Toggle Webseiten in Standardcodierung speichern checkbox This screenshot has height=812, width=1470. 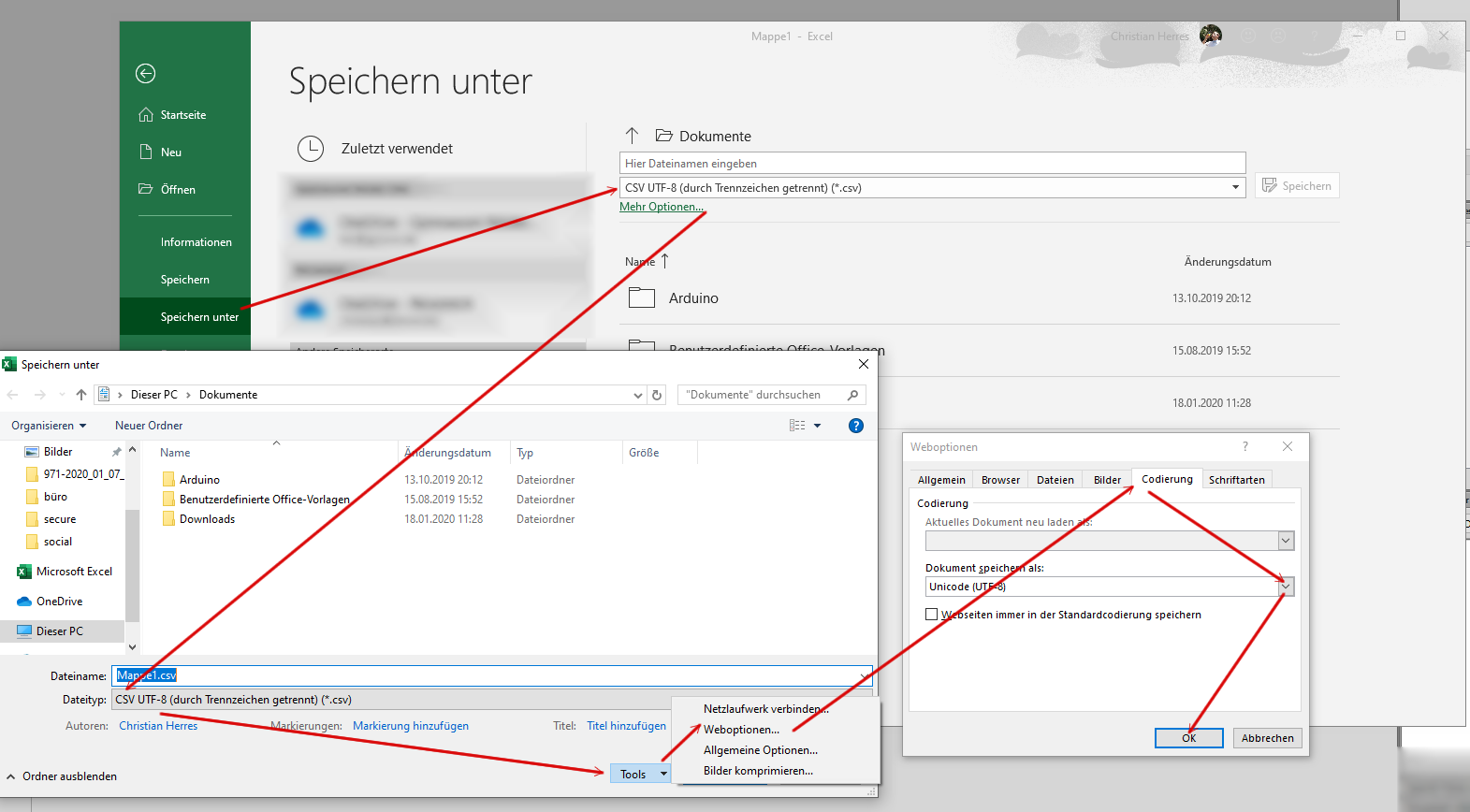tap(931, 615)
